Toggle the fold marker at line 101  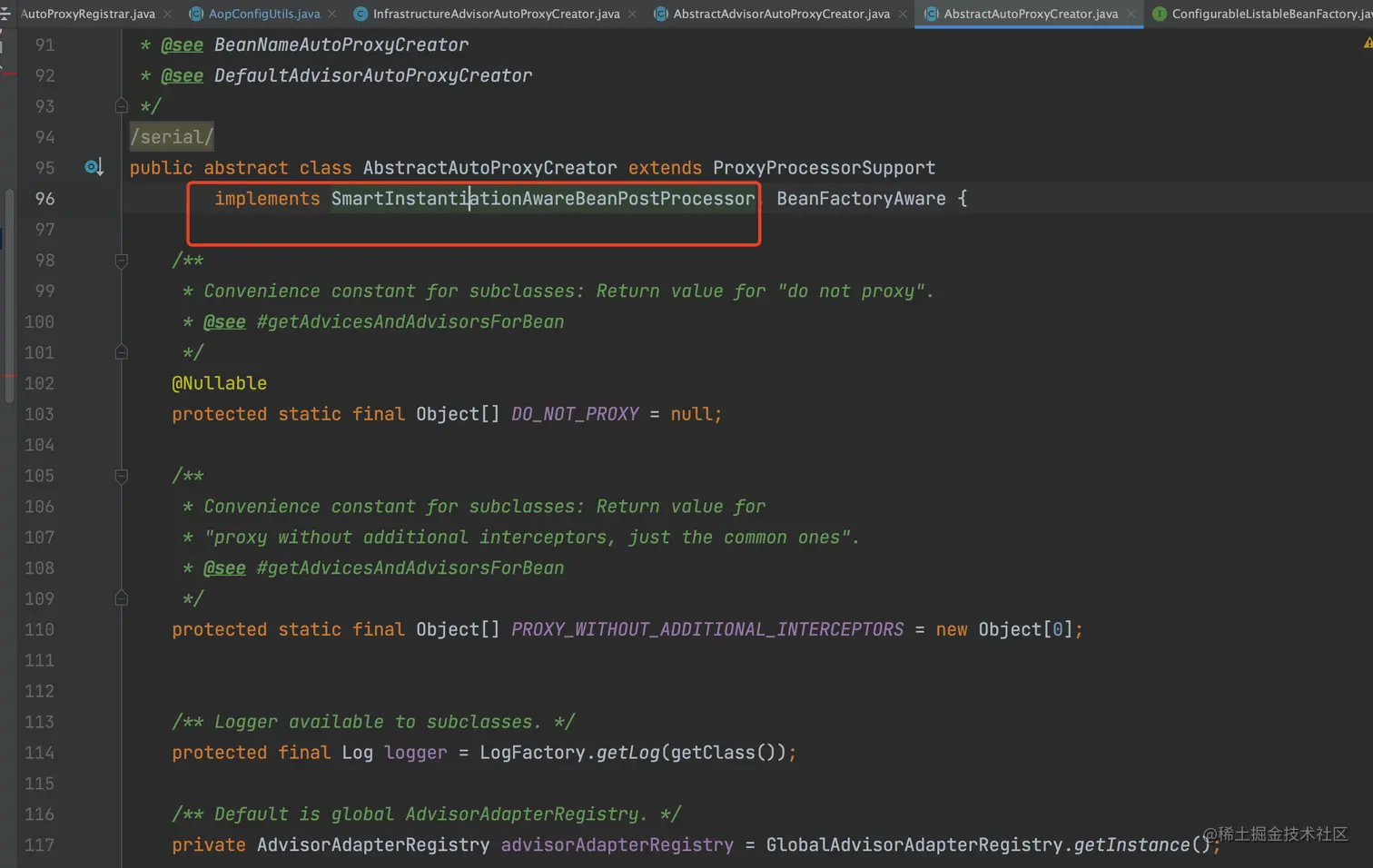pyautogui.click(x=122, y=352)
